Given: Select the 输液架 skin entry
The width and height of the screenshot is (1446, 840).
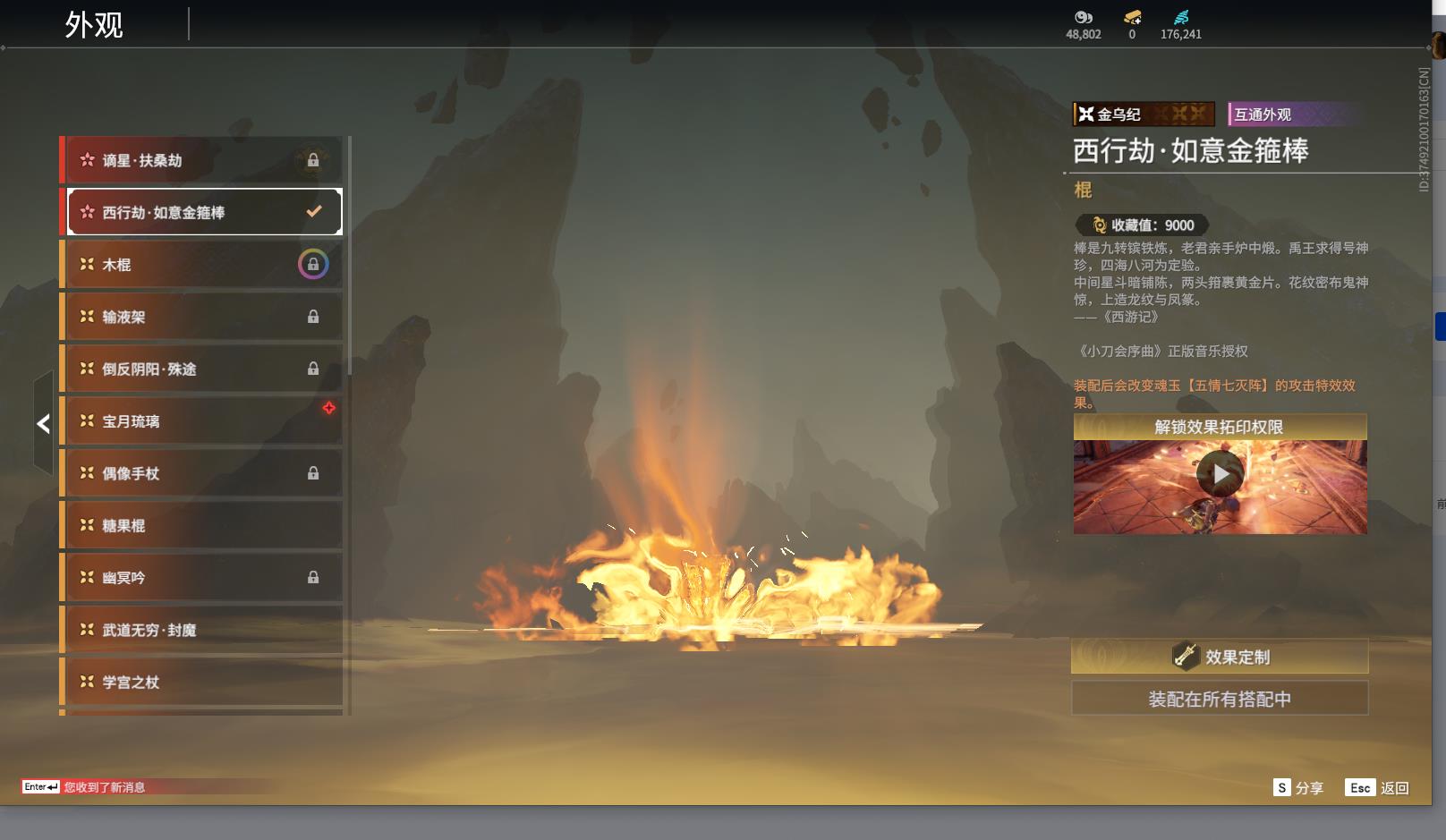Looking at the screenshot, I should click(201, 317).
